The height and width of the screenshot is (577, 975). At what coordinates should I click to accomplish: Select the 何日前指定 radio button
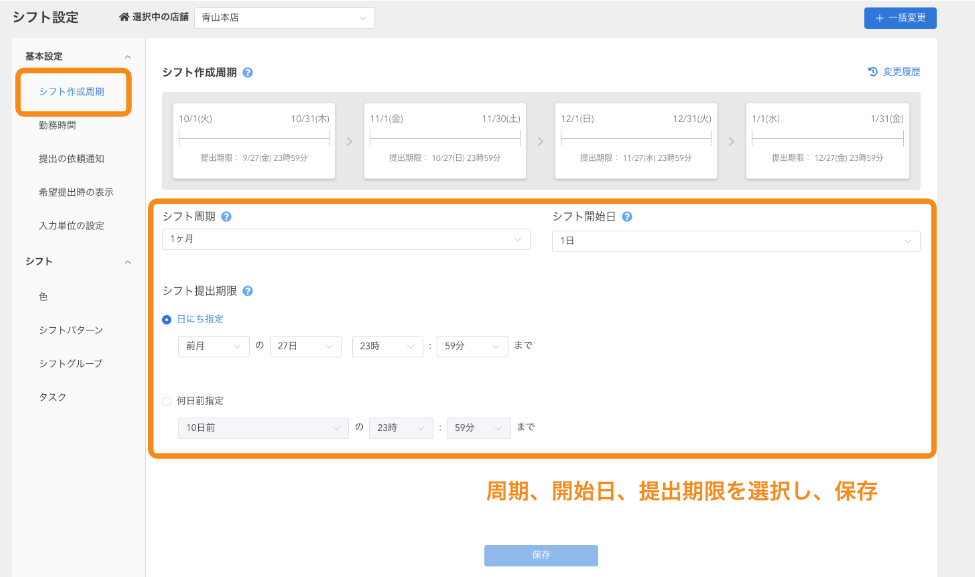[167, 402]
